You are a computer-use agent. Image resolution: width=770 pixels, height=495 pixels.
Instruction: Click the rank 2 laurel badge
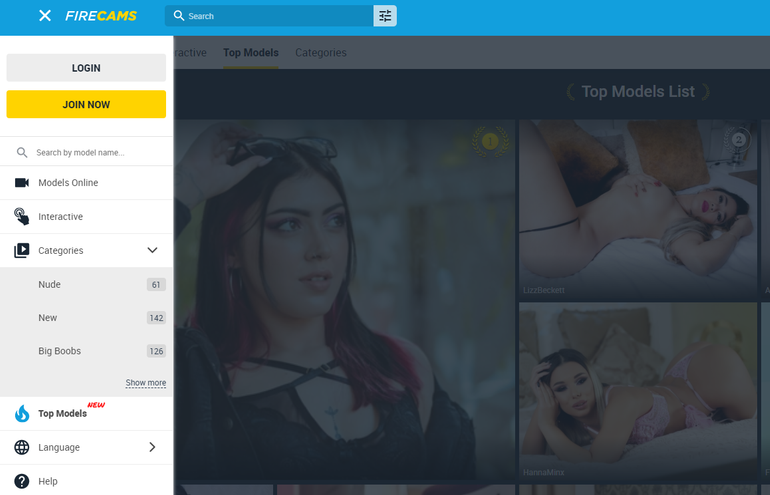(x=738, y=141)
